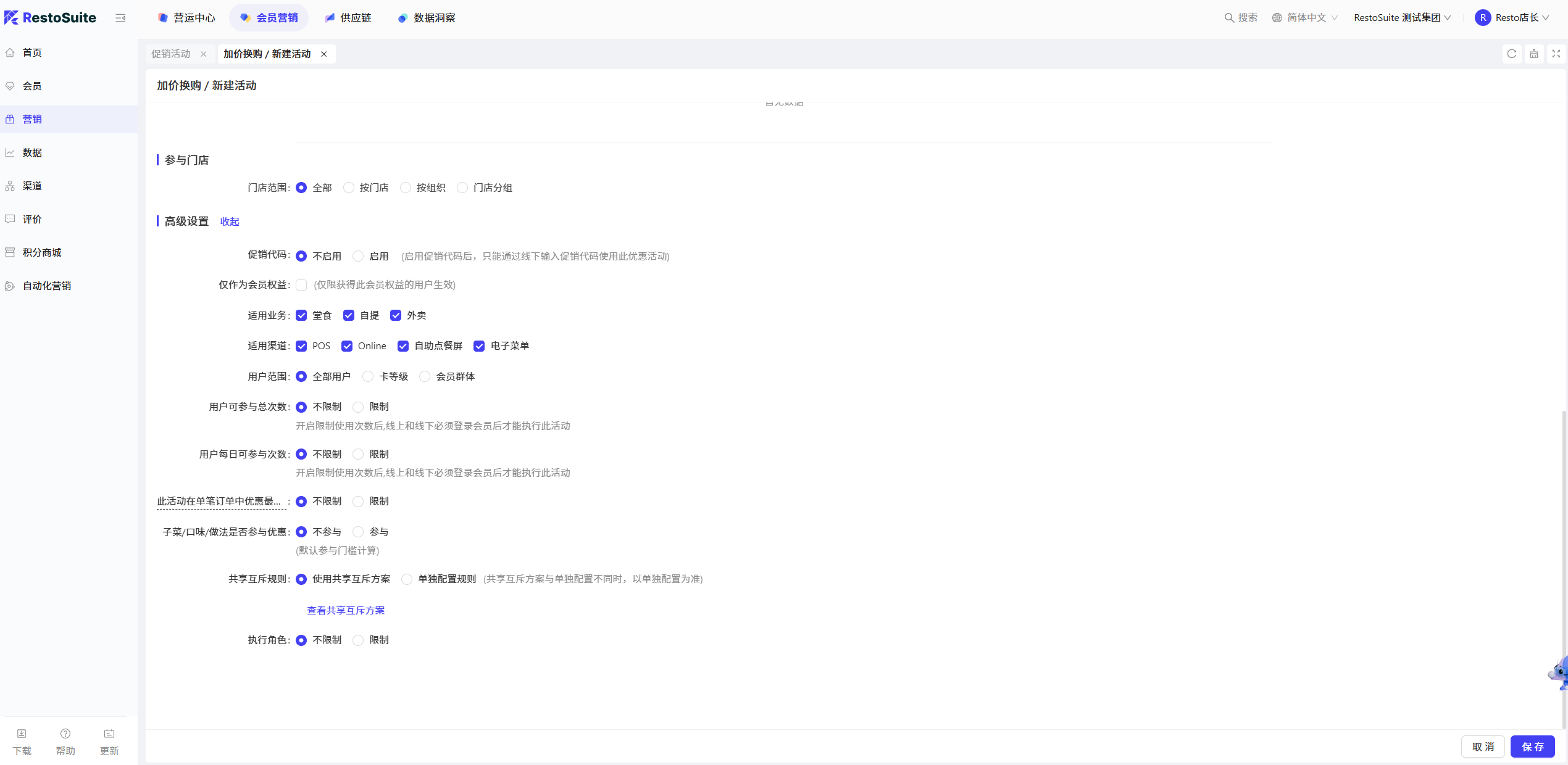Open the 查看共享互斥方案 link
This screenshot has height=765, width=1568.
coord(346,610)
